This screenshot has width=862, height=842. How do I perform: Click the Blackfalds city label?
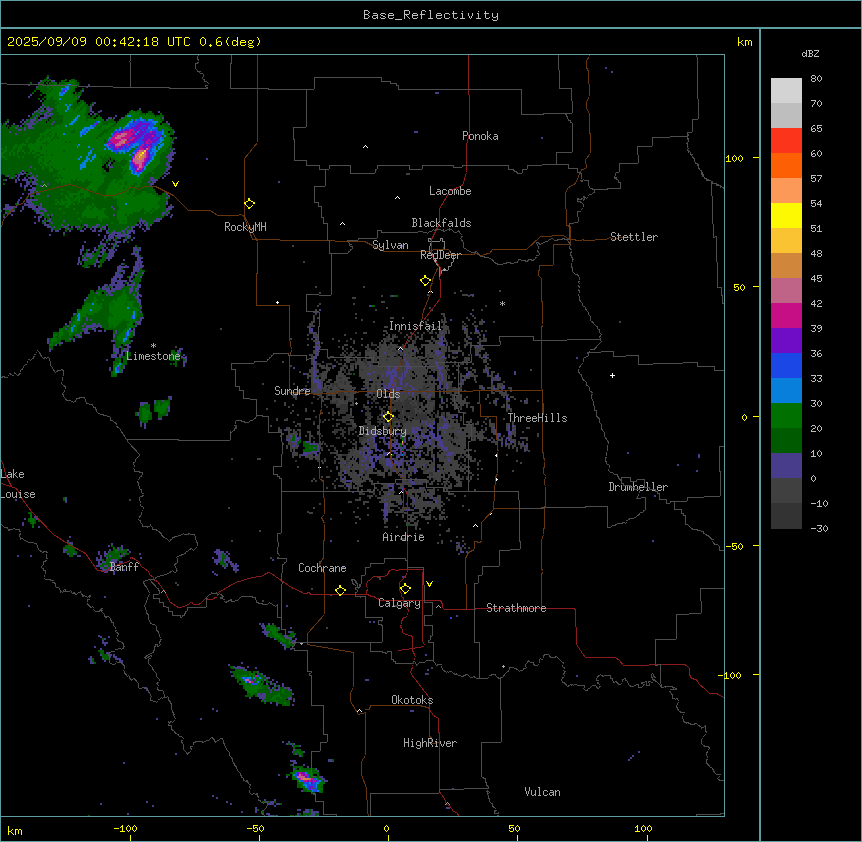click(441, 223)
